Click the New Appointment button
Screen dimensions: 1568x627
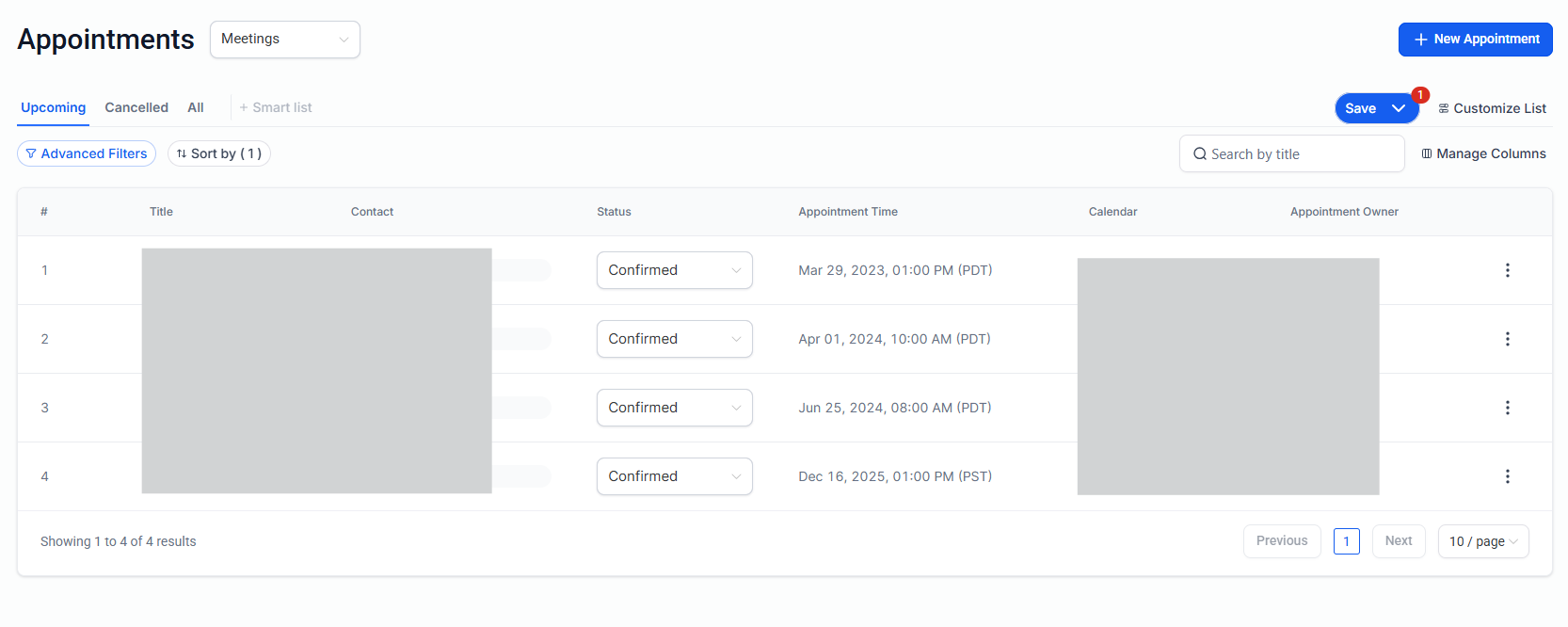pos(1475,40)
